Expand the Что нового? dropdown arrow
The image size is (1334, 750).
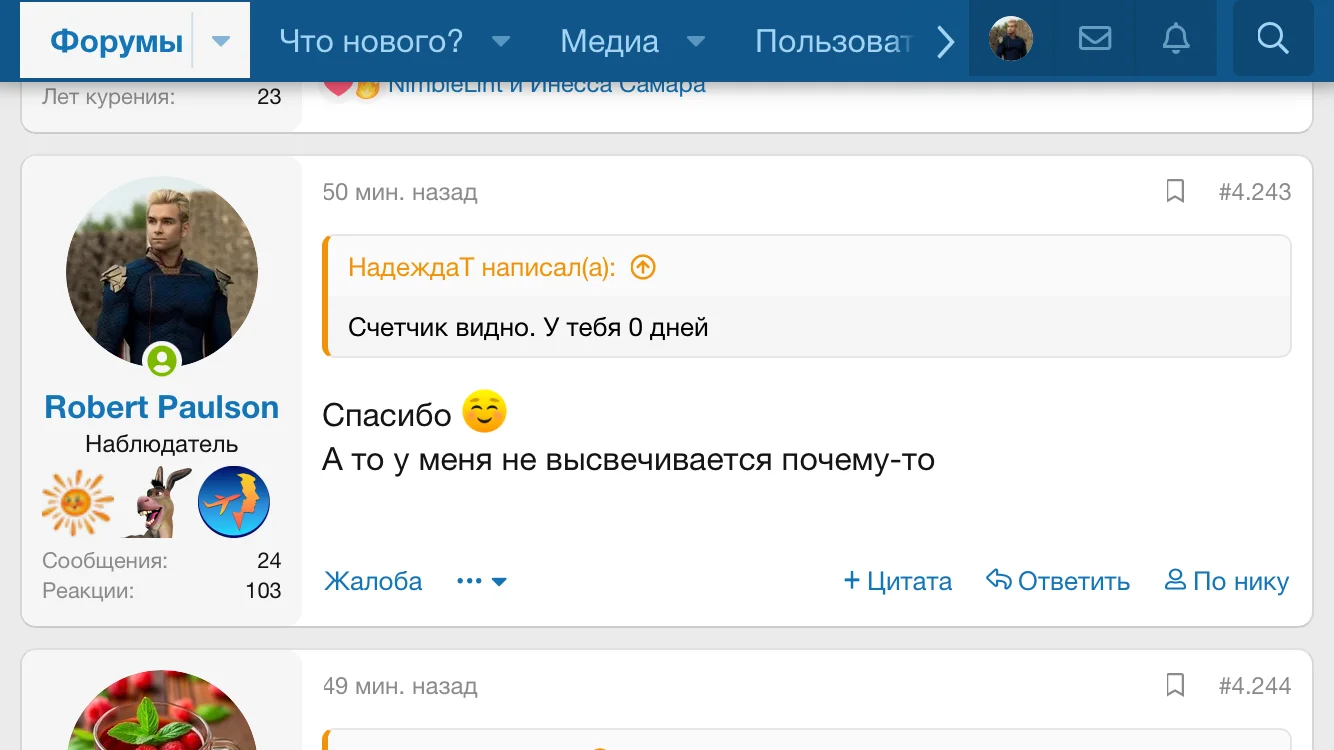(502, 41)
